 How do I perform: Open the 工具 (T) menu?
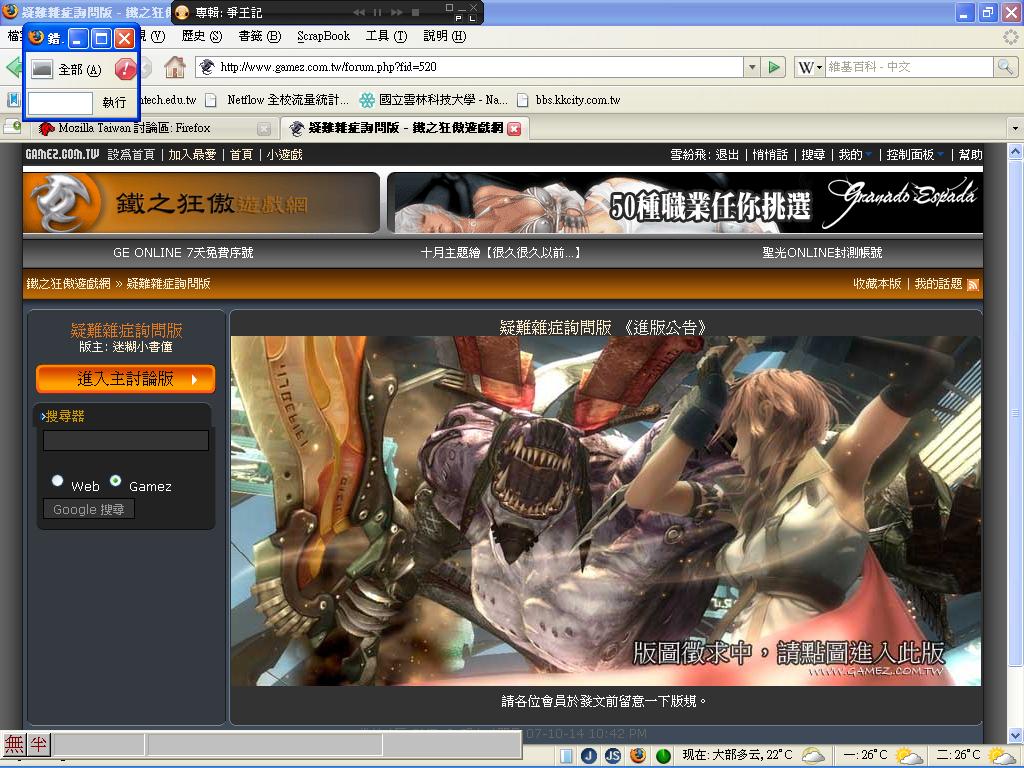pyautogui.click(x=386, y=36)
